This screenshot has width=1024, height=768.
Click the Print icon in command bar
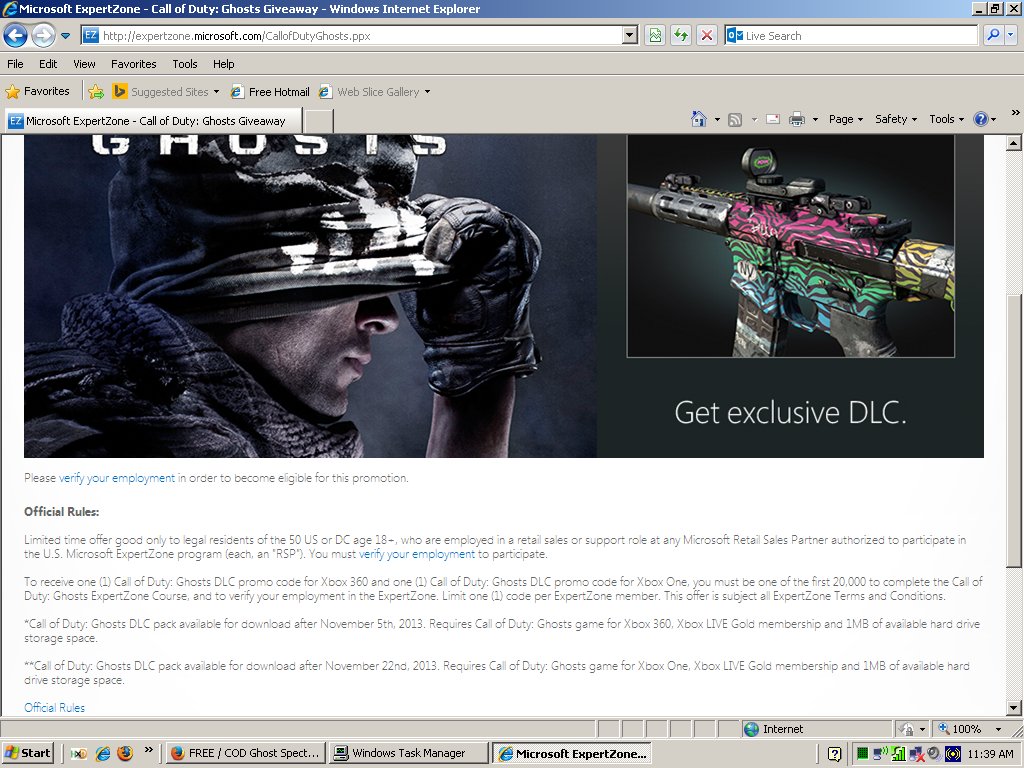click(x=797, y=119)
